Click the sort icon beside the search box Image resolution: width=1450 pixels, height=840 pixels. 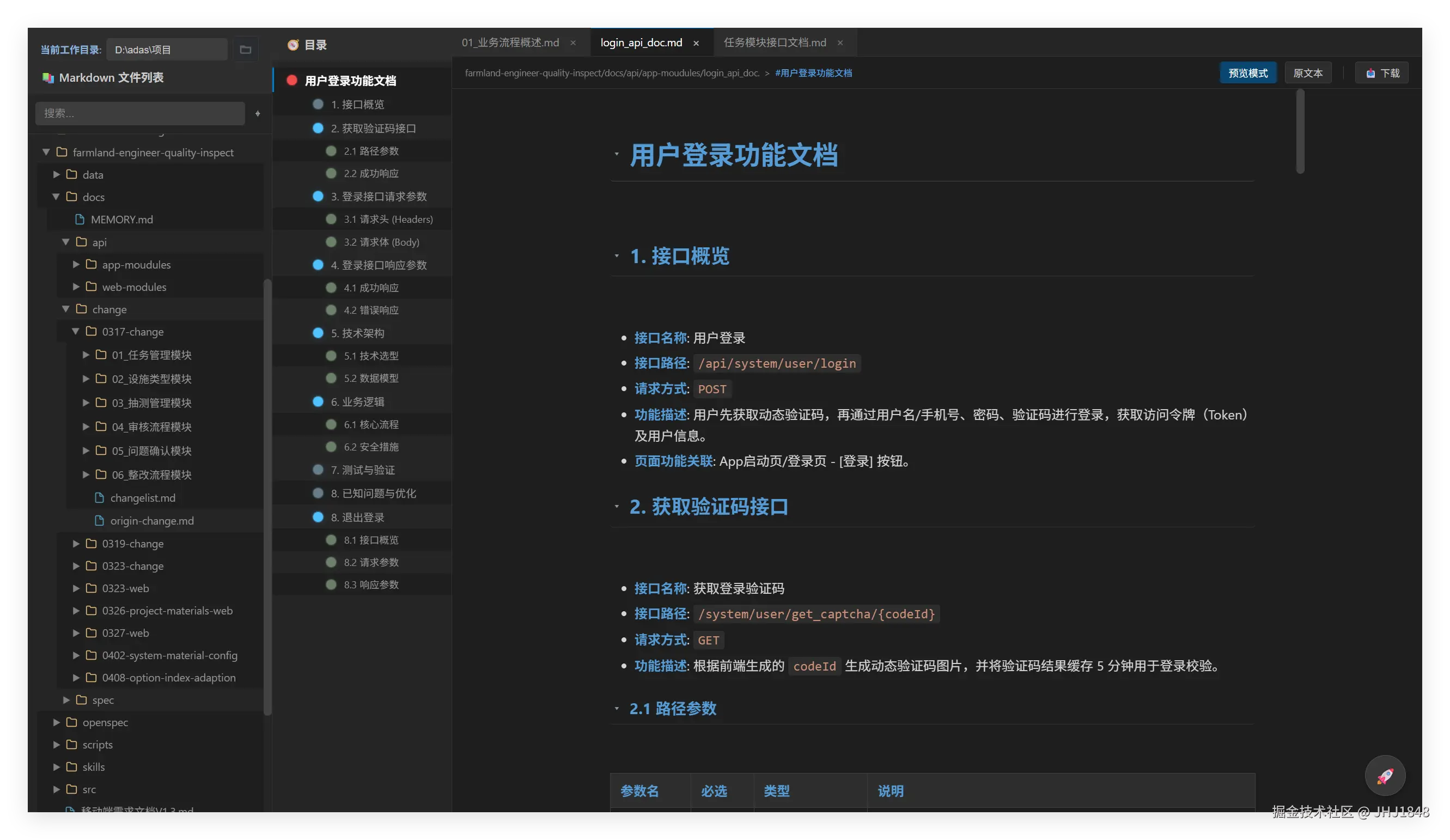(257, 113)
